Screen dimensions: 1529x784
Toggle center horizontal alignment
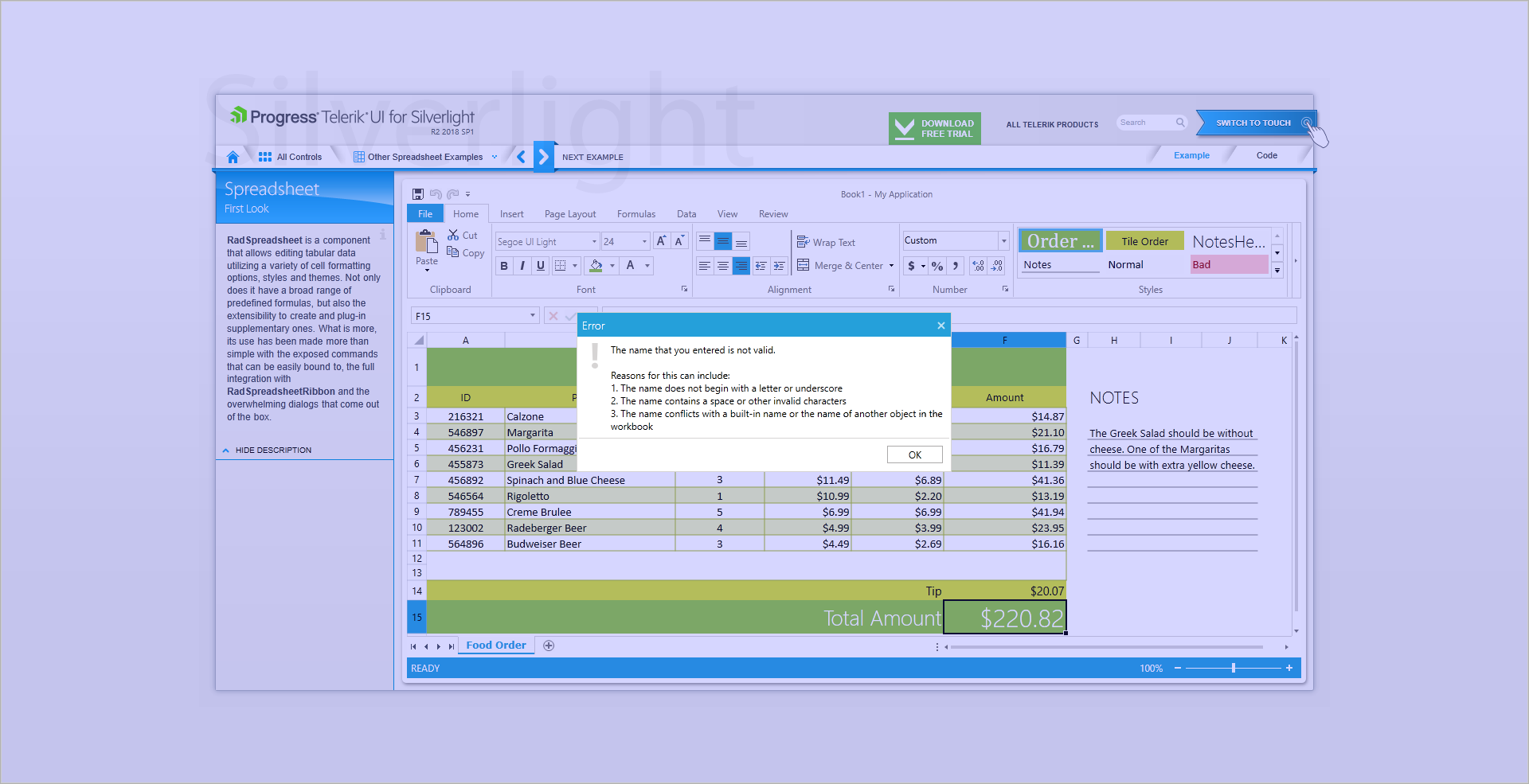pyautogui.click(x=723, y=266)
